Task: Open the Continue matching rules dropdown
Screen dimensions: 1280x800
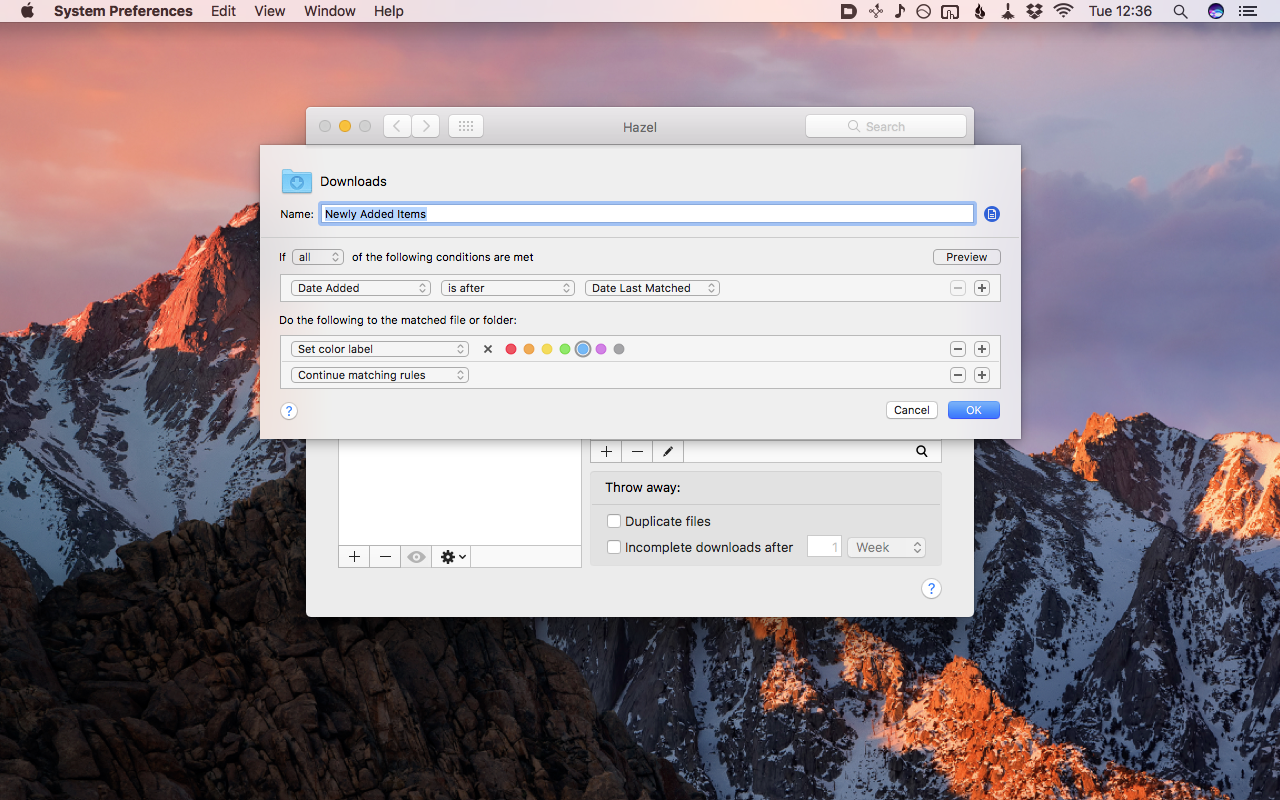Action: click(380, 375)
